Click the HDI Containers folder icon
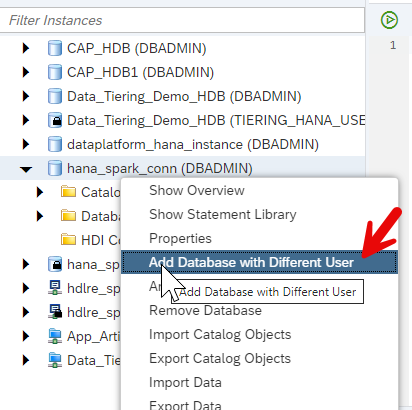The image size is (412, 410). 68,240
